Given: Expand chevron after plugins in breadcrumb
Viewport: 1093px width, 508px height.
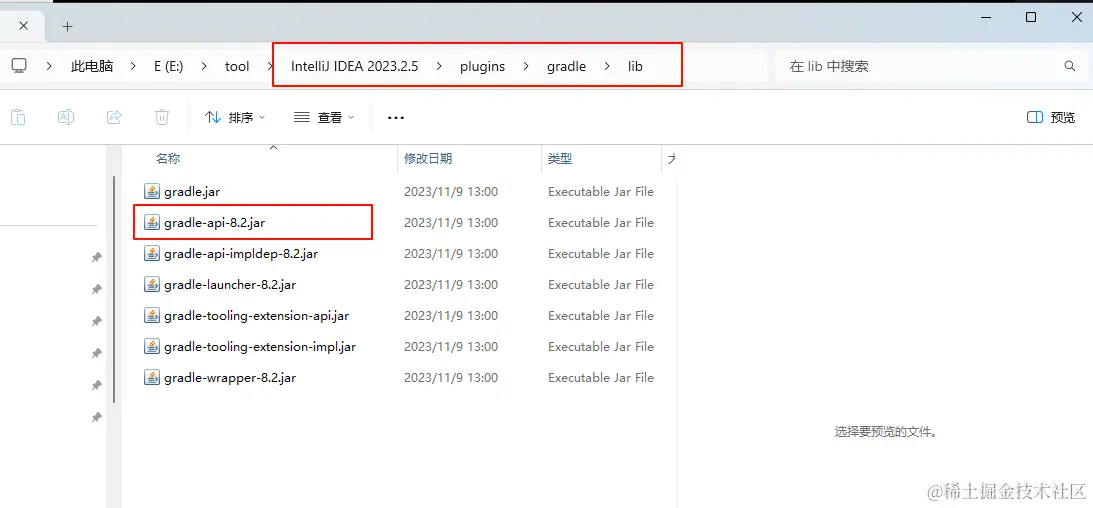Looking at the screenshot, I should point(526,66).
